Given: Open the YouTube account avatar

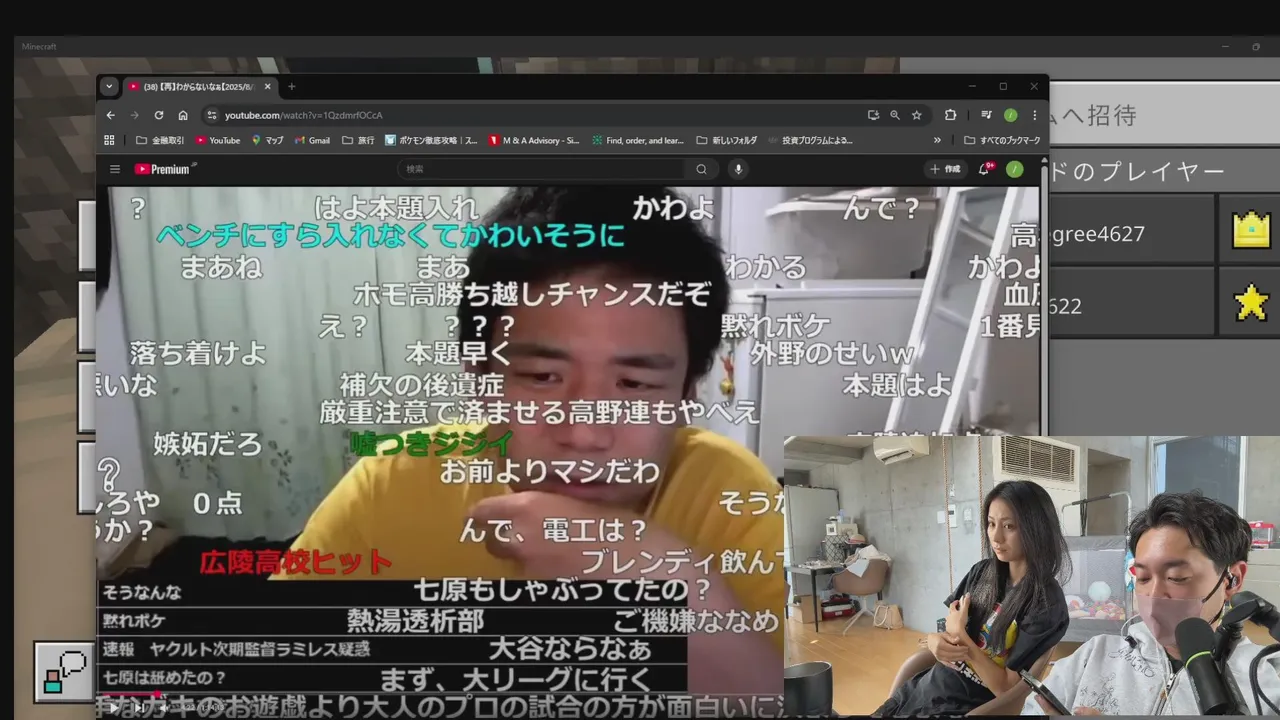Looking at the screenshot, I should pyautogui.click(x=1015, y=169).
